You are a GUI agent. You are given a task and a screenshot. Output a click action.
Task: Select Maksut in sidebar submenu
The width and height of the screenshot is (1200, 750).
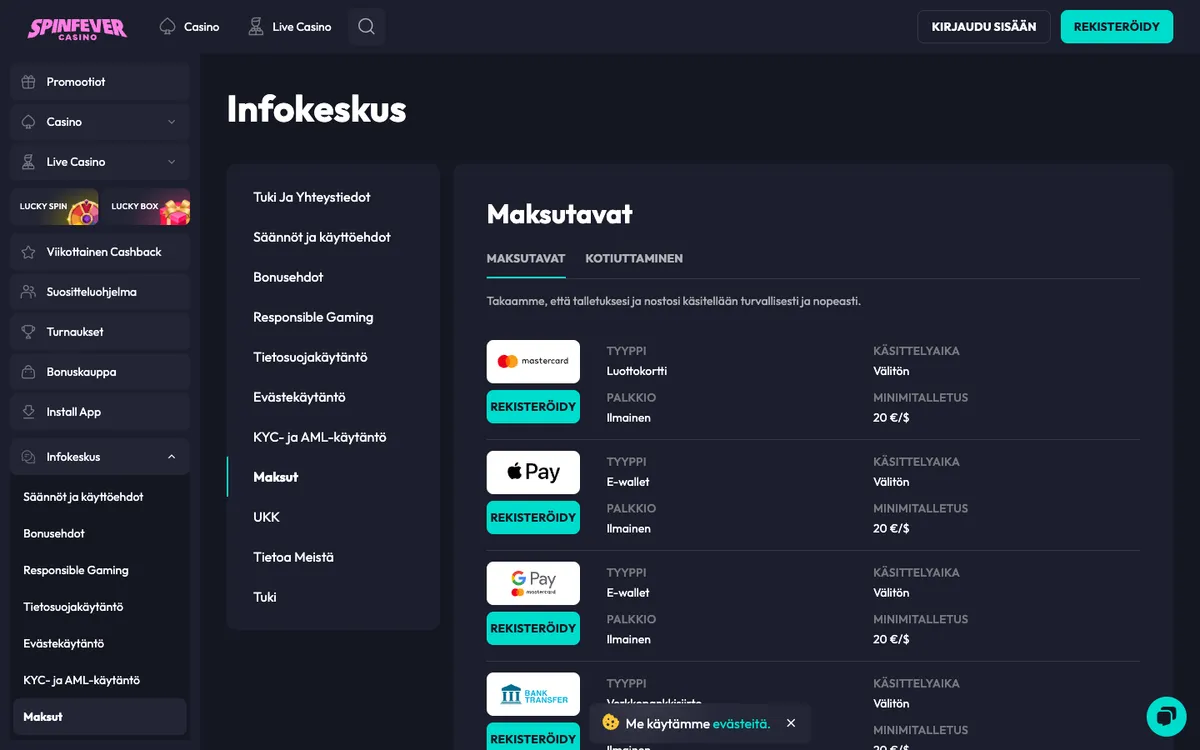tap(100, 717)
